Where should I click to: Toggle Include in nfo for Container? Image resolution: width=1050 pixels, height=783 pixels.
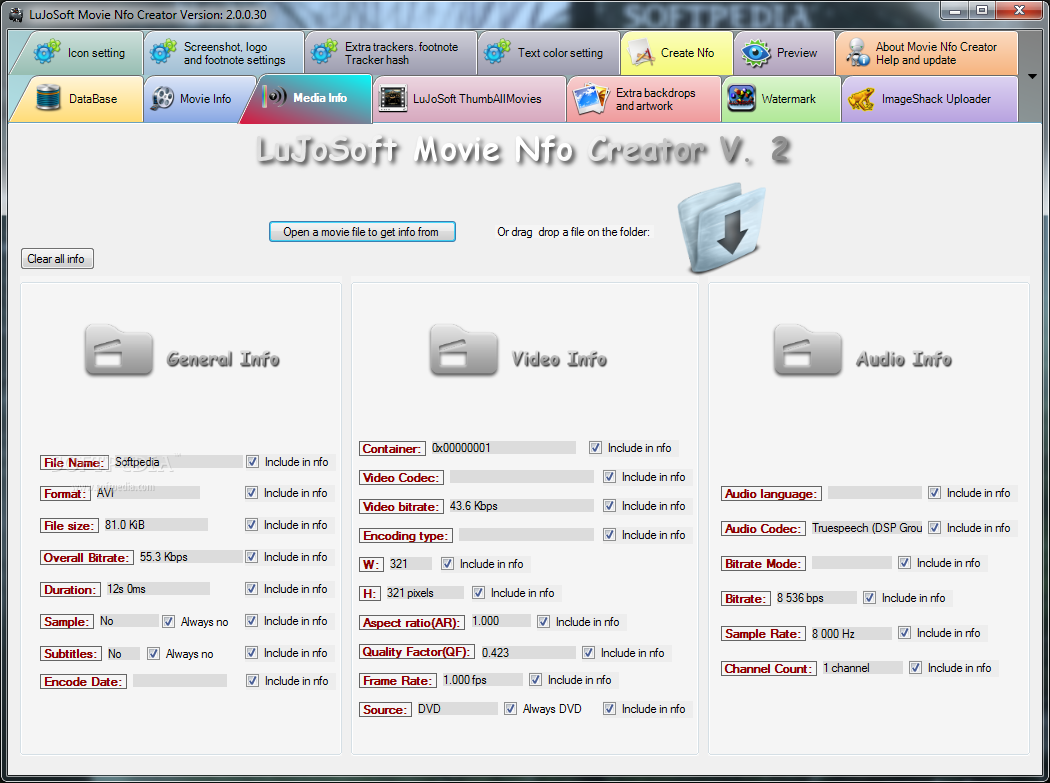pyautogui.click(x=595, y=447)
